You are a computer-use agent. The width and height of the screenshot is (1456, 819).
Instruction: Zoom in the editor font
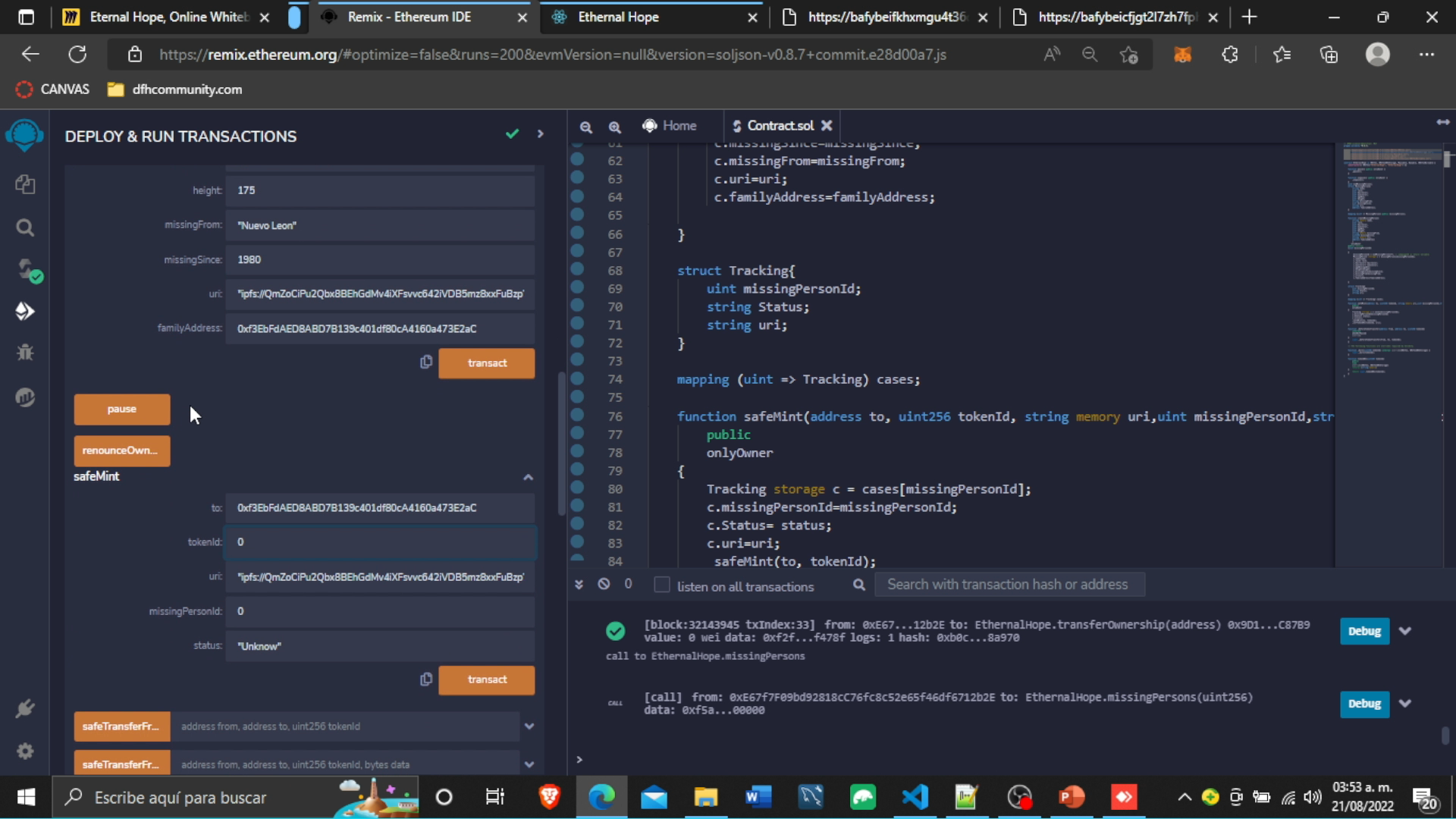pos(614,127)
